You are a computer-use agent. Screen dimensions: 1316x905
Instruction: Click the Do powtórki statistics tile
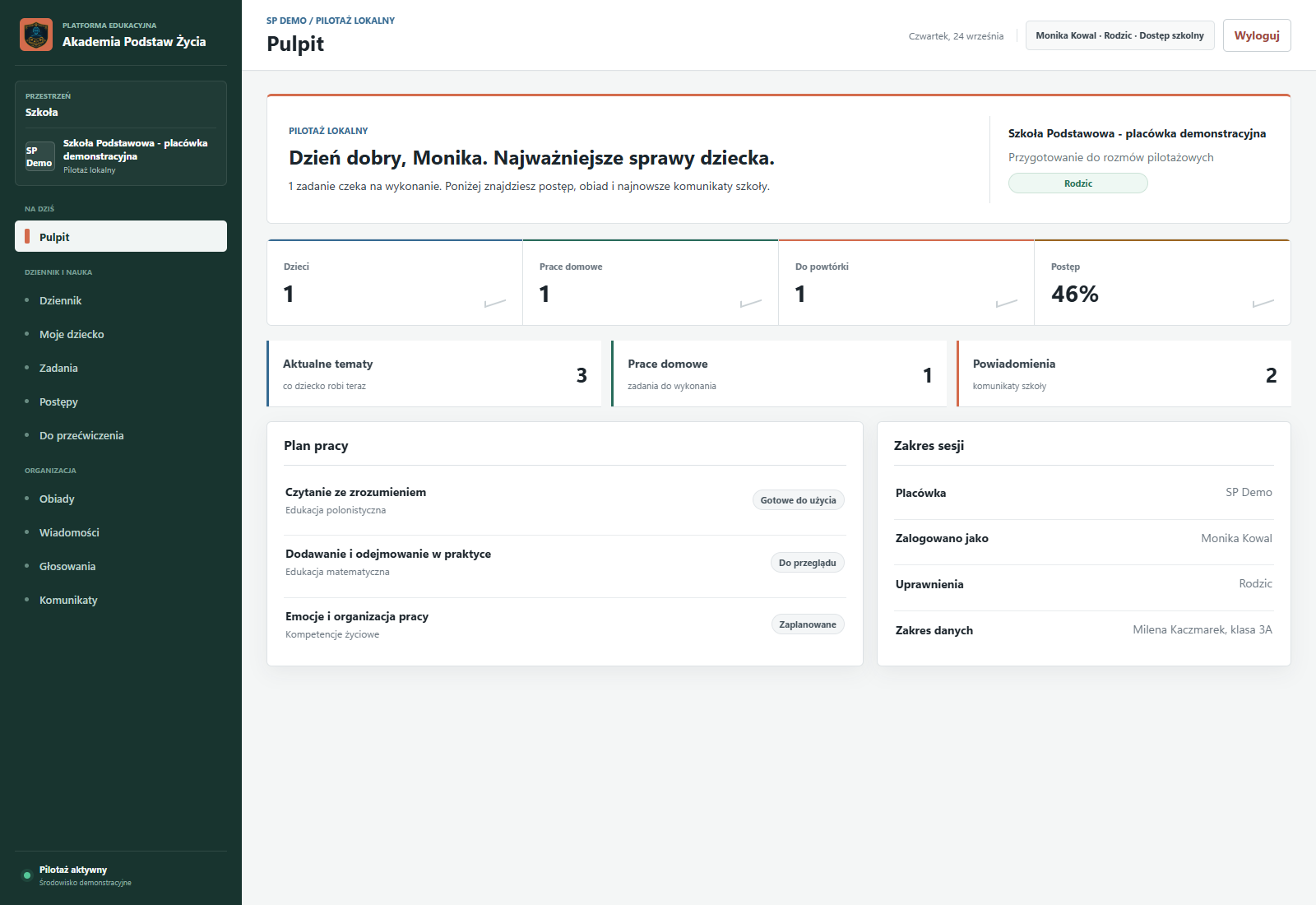[906, 282]
